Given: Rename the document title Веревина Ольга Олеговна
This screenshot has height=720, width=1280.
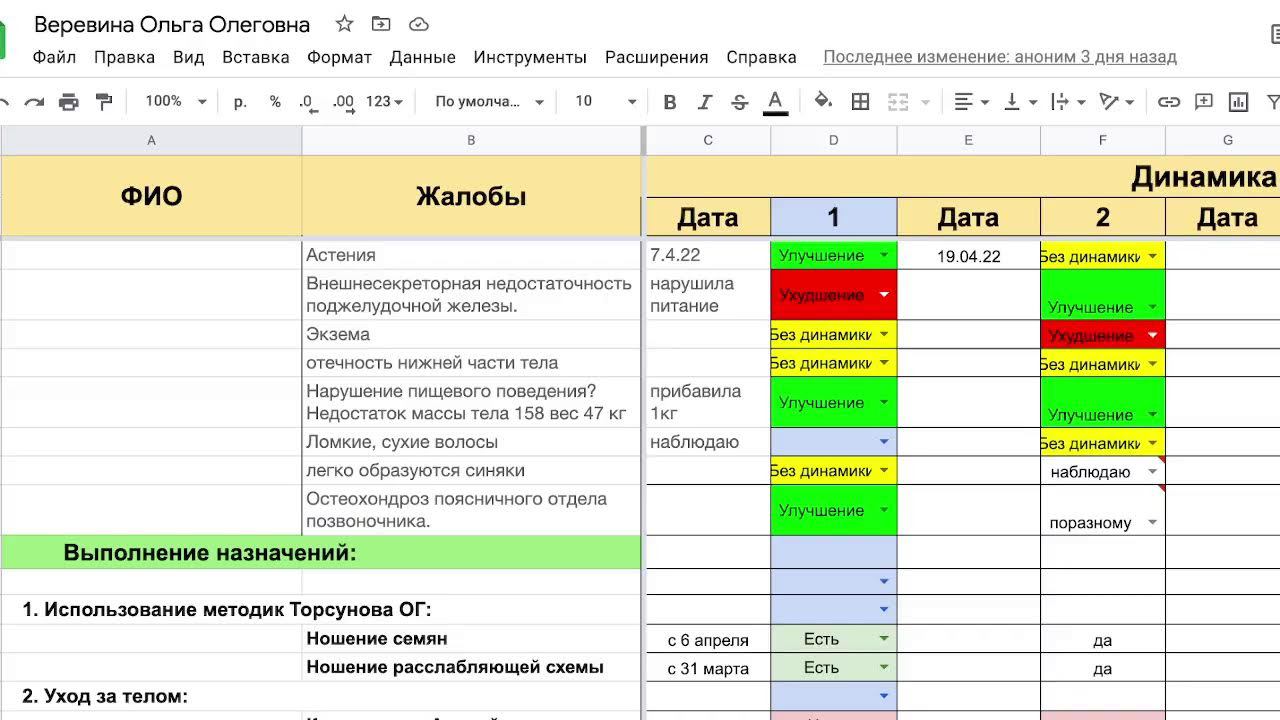Looking at the screenshot, I should (x=172, y=24).
